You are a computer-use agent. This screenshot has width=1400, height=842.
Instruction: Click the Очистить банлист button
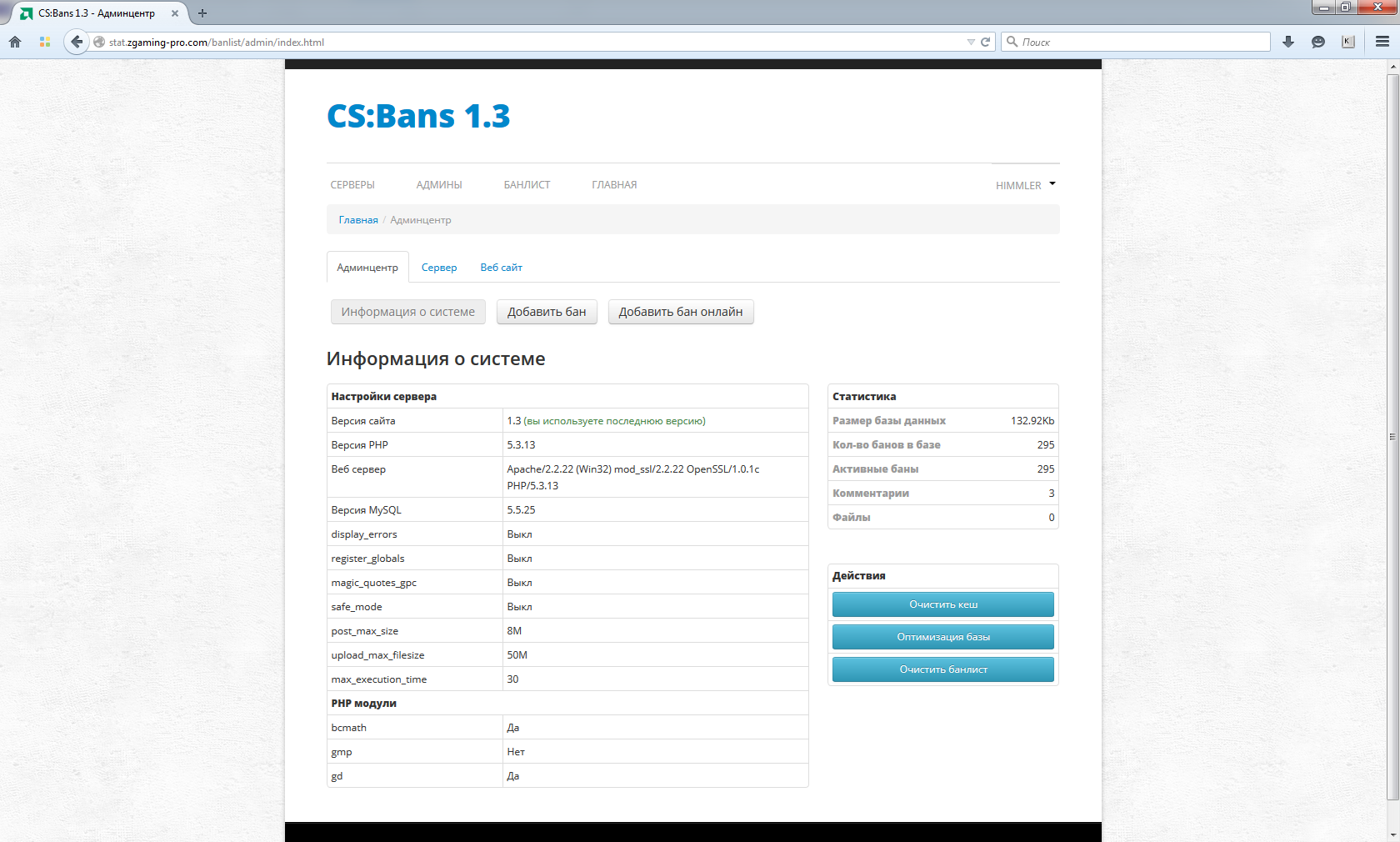tap(943, 669)
